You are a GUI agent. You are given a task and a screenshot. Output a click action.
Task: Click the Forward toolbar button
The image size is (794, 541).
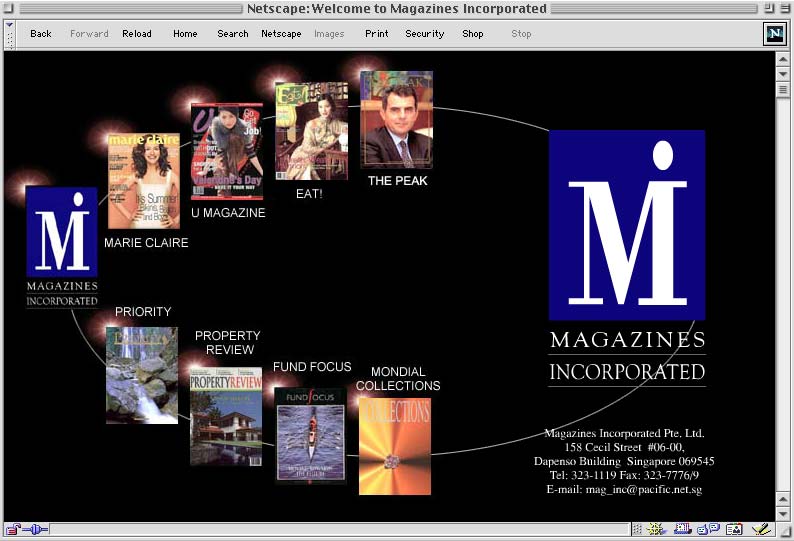(x=89, y=34)
